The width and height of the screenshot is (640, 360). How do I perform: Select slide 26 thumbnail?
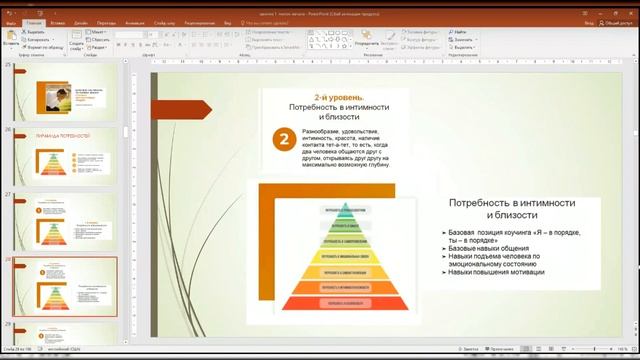[x=65, y=157]
